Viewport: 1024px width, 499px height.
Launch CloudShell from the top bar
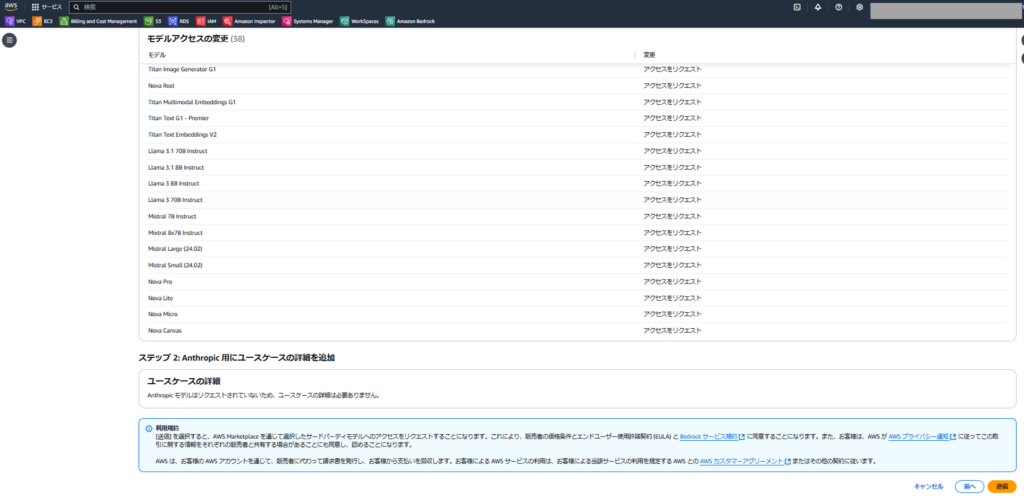[797, 7]
